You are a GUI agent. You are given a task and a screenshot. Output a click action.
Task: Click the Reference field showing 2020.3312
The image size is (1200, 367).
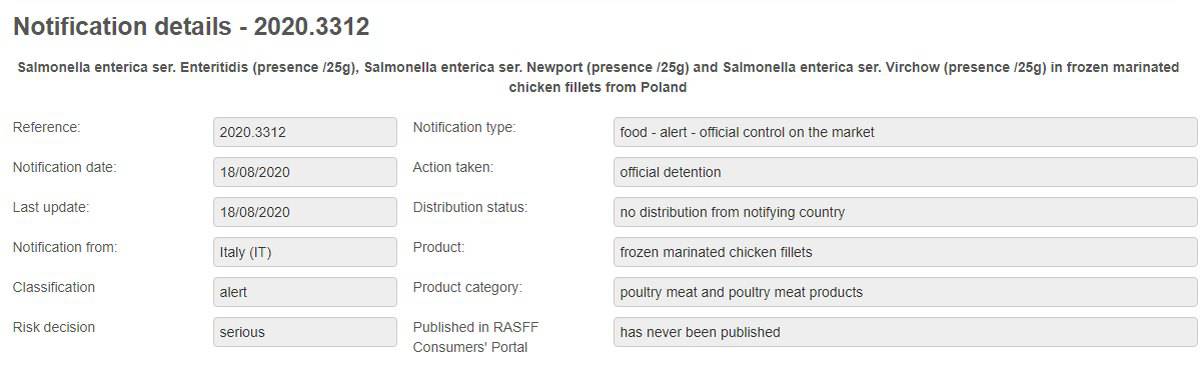[305, 132]
